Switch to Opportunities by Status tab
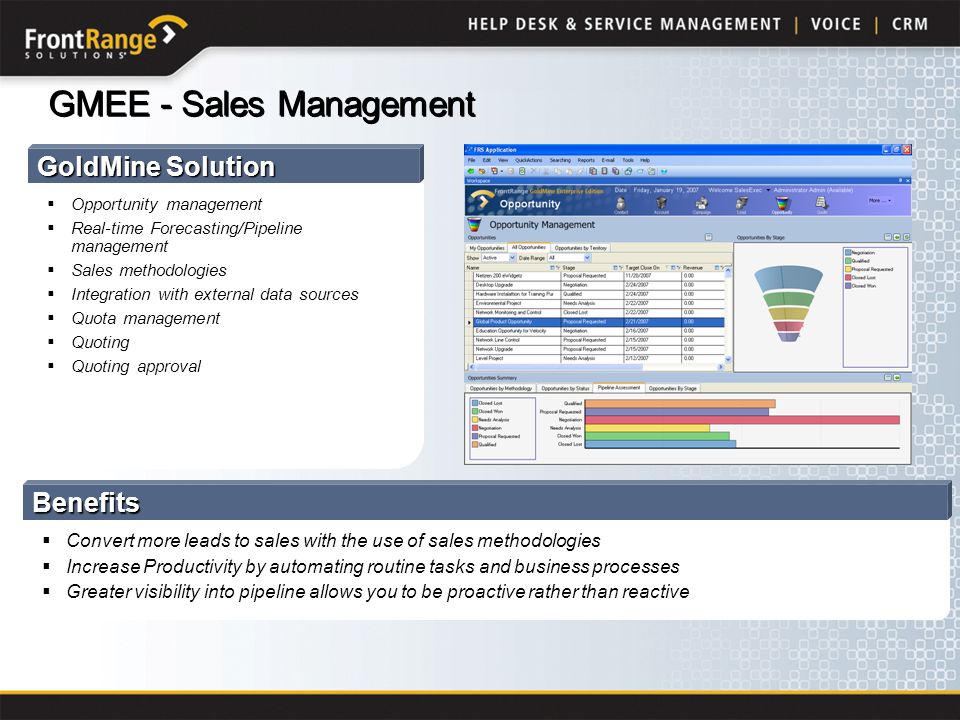Viewport: 960px width, 720px height. click(x=565, y=388)
